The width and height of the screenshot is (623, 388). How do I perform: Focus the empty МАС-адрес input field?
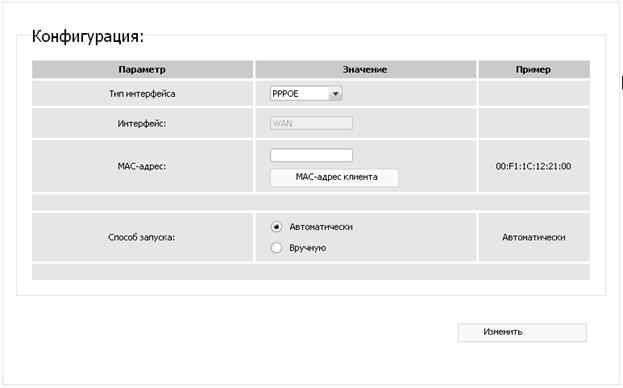(311, 155)
